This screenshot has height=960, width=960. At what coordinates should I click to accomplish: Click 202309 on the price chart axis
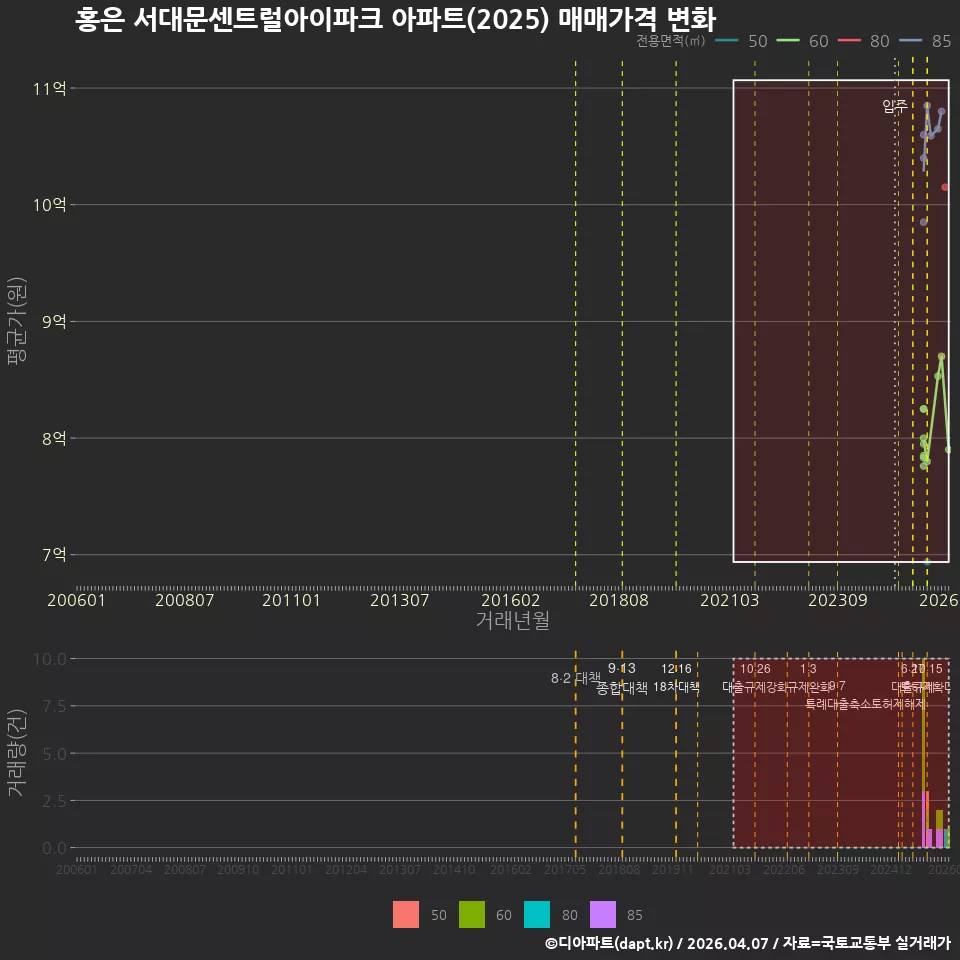pyautogui.click(x=838, y=600)
